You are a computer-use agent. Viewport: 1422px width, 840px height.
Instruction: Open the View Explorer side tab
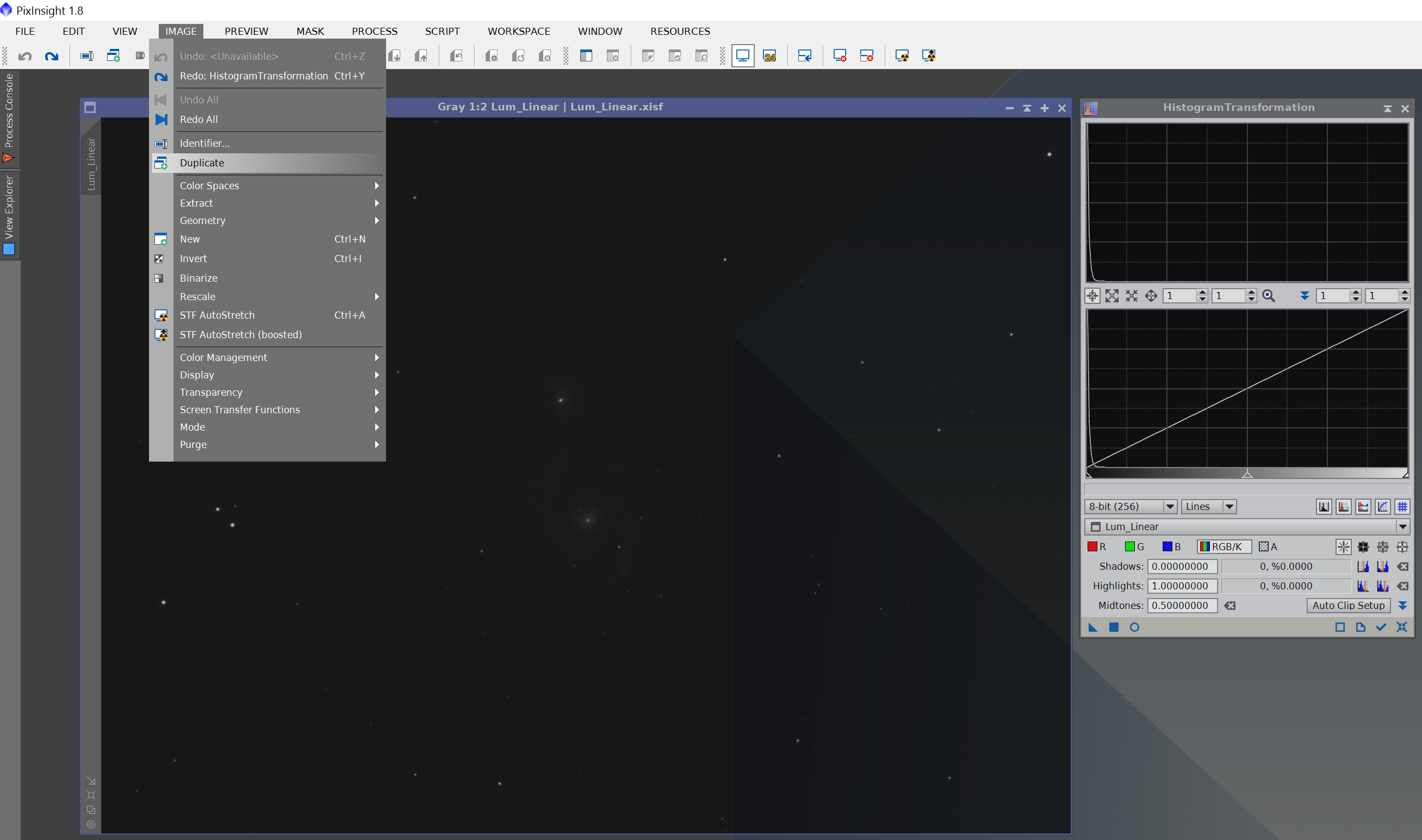tap(9, 215)
